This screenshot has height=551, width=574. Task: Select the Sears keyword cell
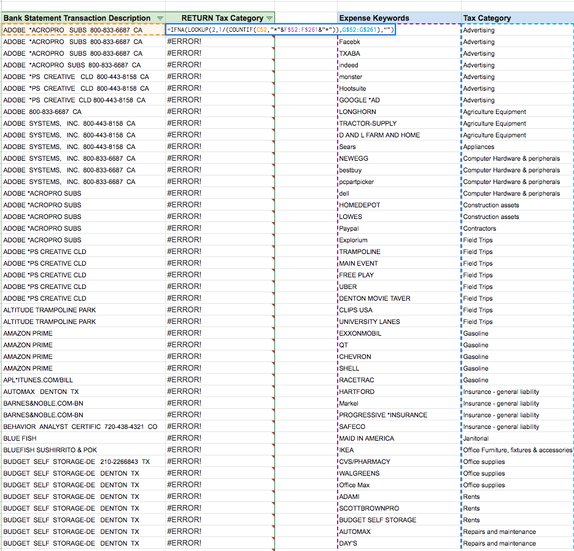(x=399, y=147)
